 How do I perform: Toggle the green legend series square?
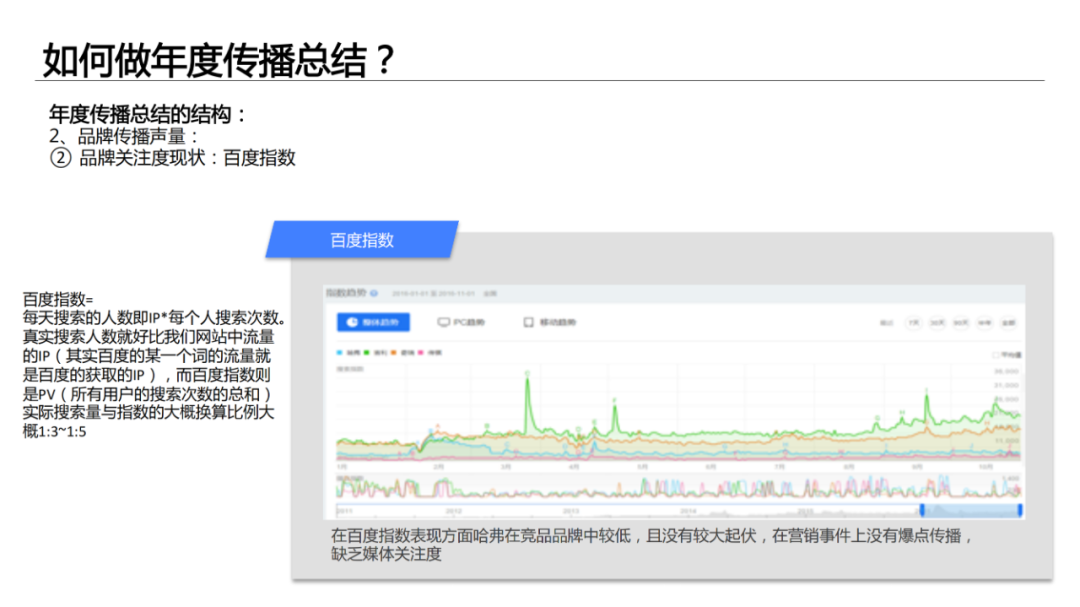[x=366, y=352]
